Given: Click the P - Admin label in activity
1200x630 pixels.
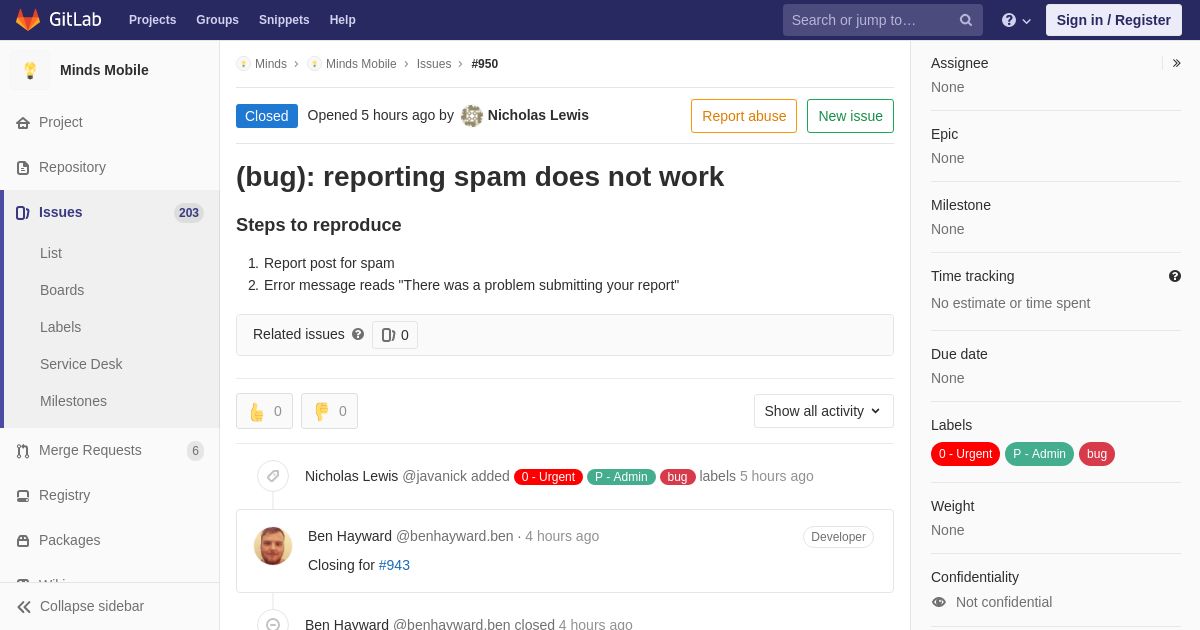Looking at the screenshot, I should pos(621,477).
